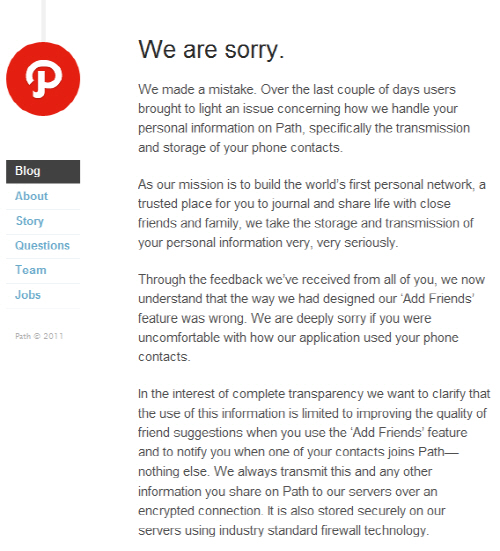Click the Path © 2011 copyright text
Image resolution: width=500 pixels, height=551 pixels.
pyautogui.click(x=39, y=336)
